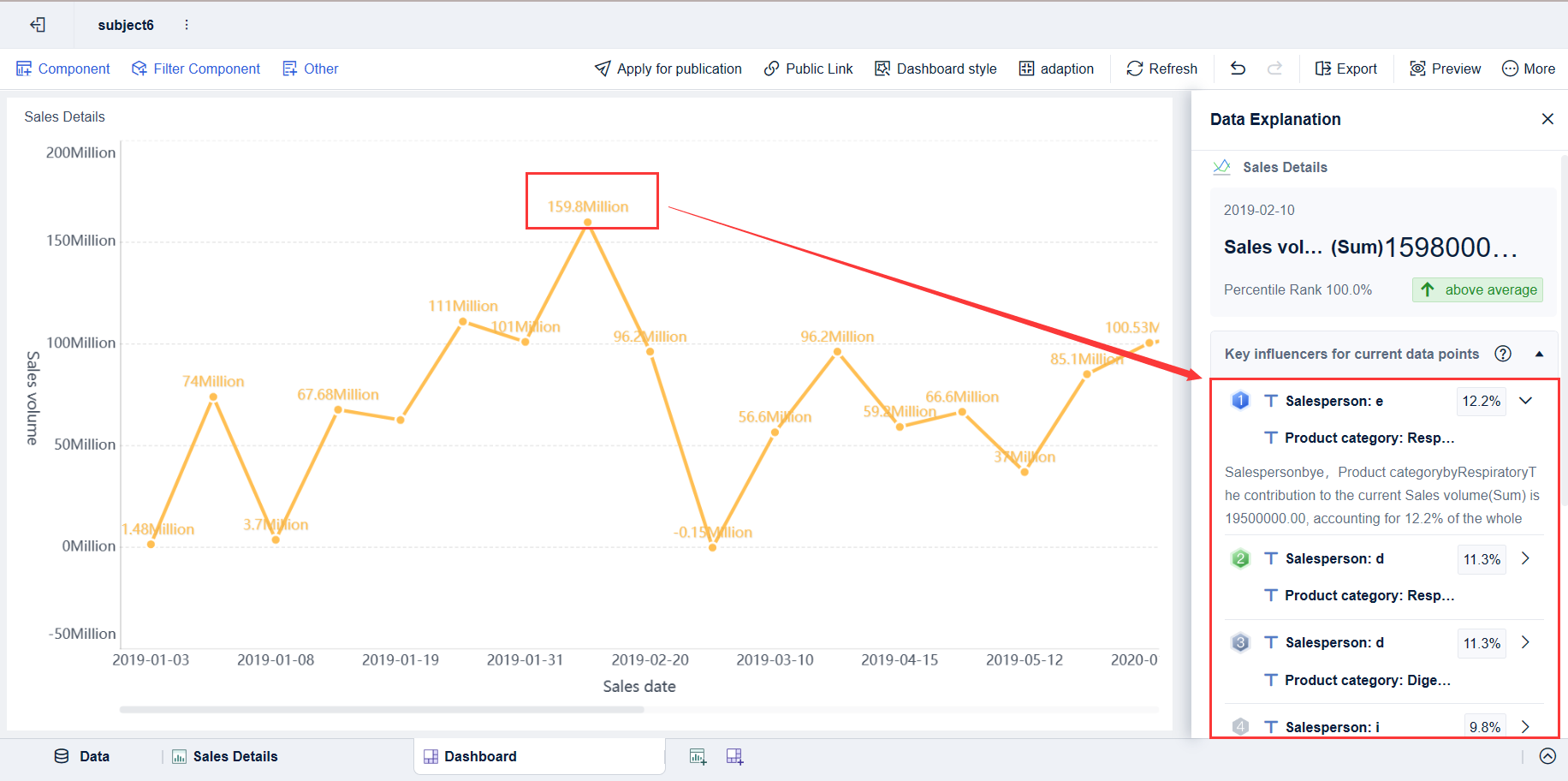1568x781 pixels.
Task: Expand Salesperson: d influencer details
Action: [1525, 558]
